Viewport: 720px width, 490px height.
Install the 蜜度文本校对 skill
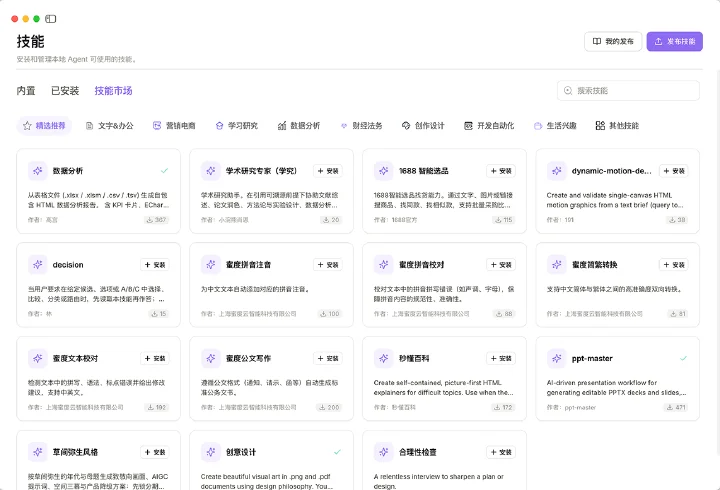pos(155,358)
